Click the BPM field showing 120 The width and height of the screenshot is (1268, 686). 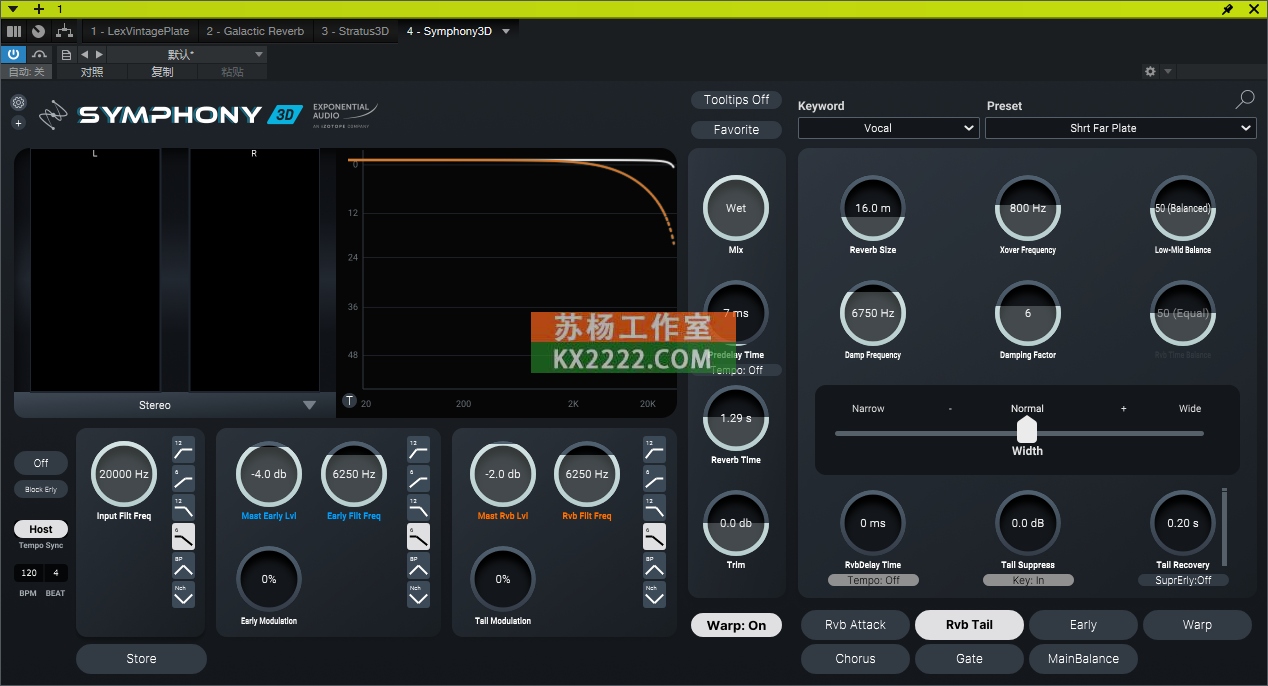click(29, 574)
